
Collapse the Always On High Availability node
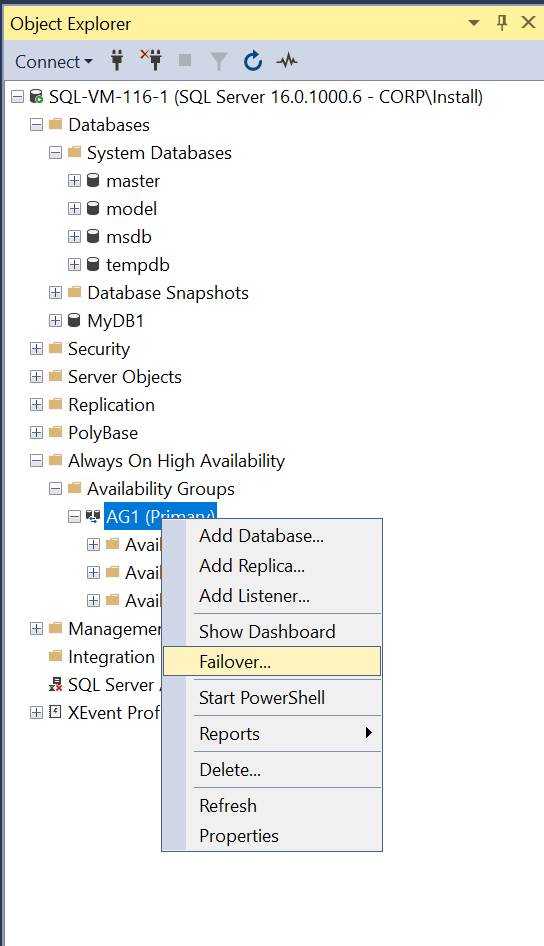click(x=37, y=461)
